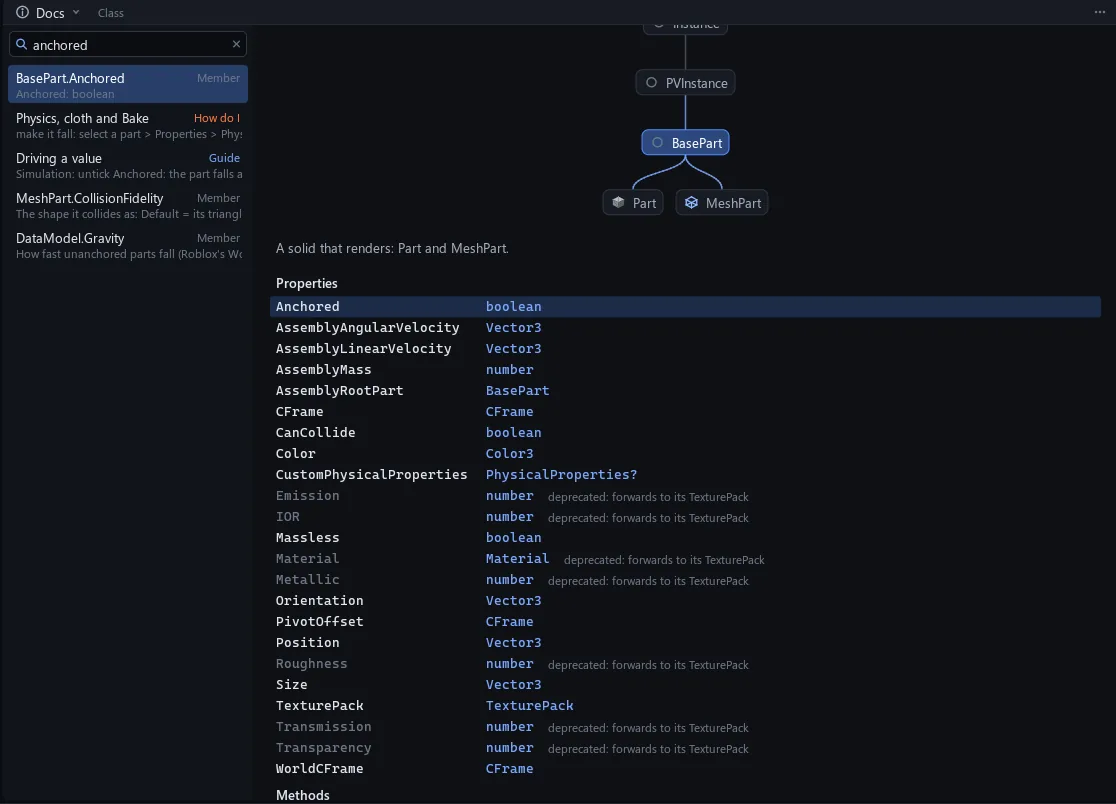This screenshot has height=804, width=1116.
Task: Select the WorldCFrame property
Action: 320,768
